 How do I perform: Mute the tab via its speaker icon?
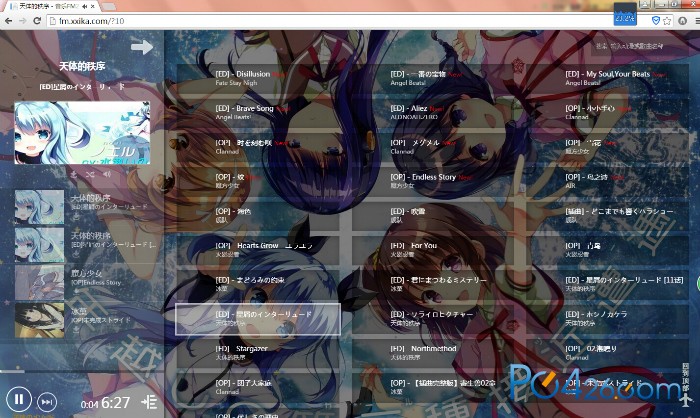coord(84,7)
